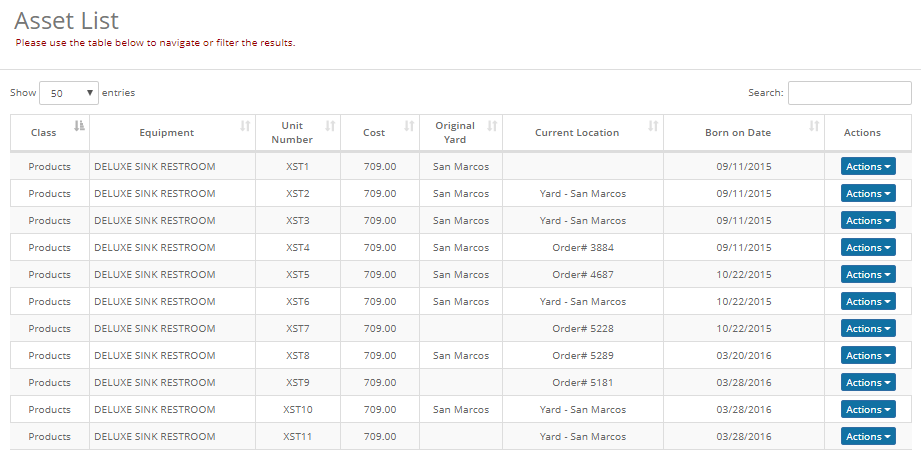Sort the Cost column
This screenshot has height=450, width=921.
click(409, 125)
